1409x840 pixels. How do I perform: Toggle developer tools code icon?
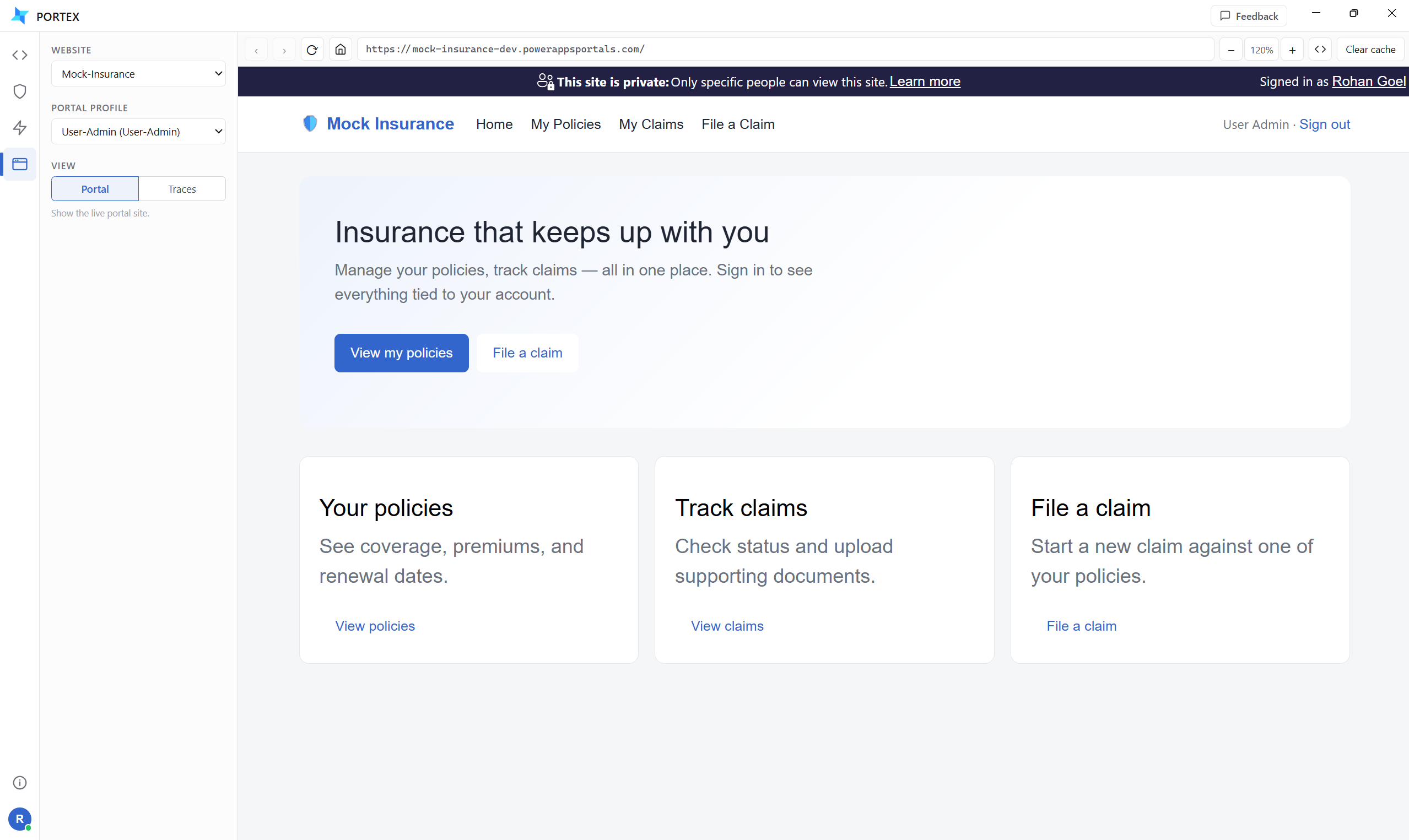(x=1320, y=50)
